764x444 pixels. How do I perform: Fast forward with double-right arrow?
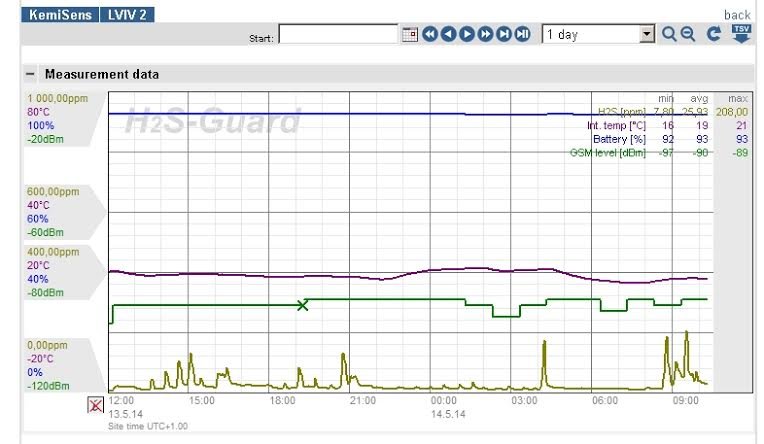point(485,34)
